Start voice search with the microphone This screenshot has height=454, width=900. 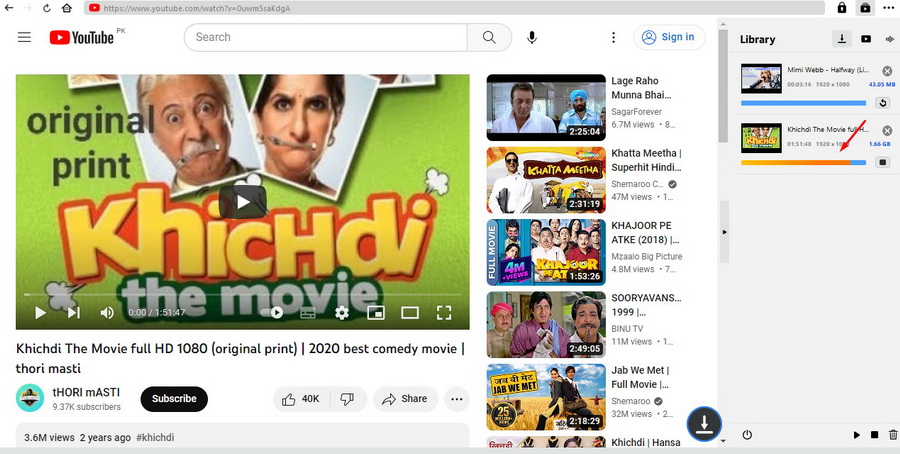tap(532, 37)
